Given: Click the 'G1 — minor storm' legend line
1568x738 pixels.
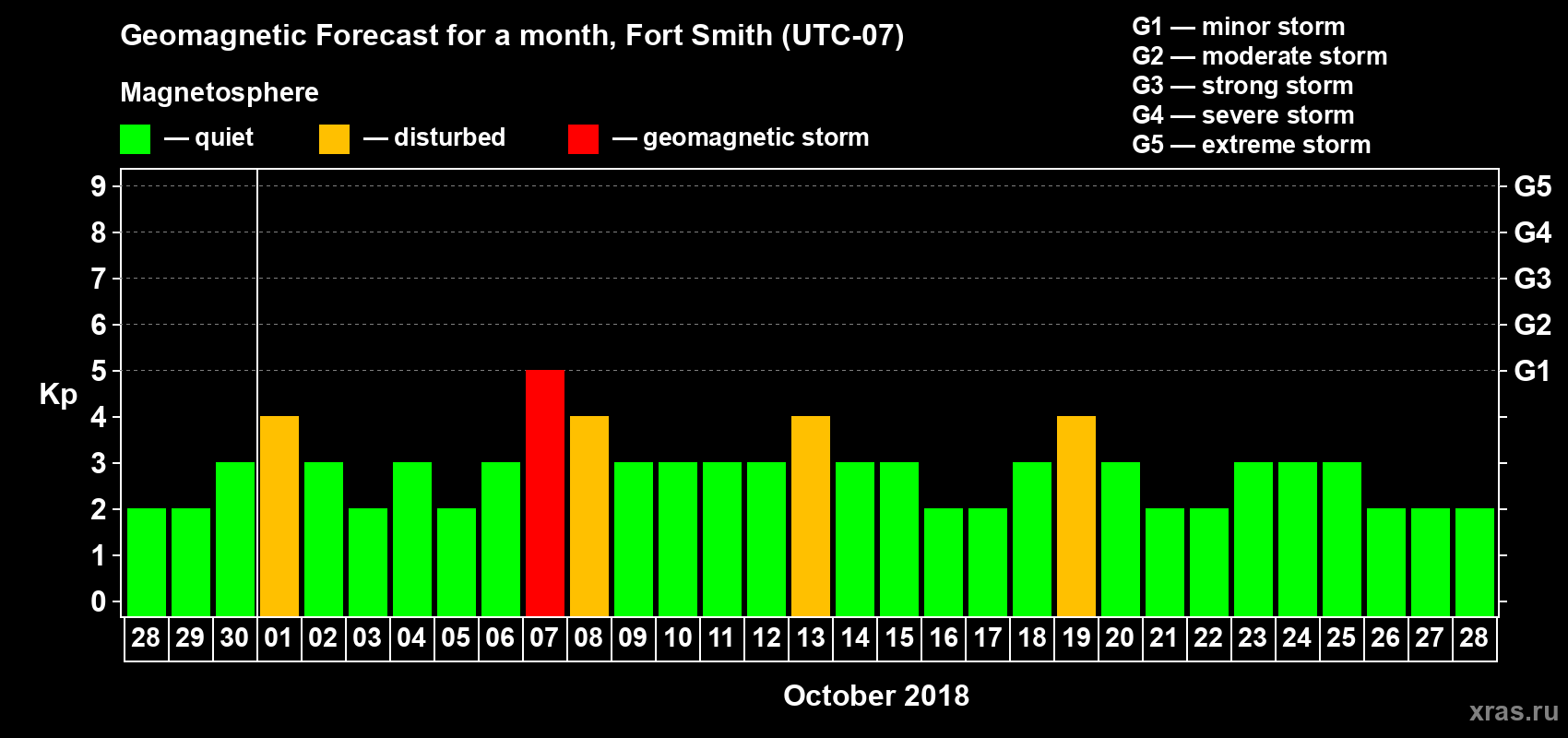Looking at the screenshot, I should click(x=1239, y=27).
